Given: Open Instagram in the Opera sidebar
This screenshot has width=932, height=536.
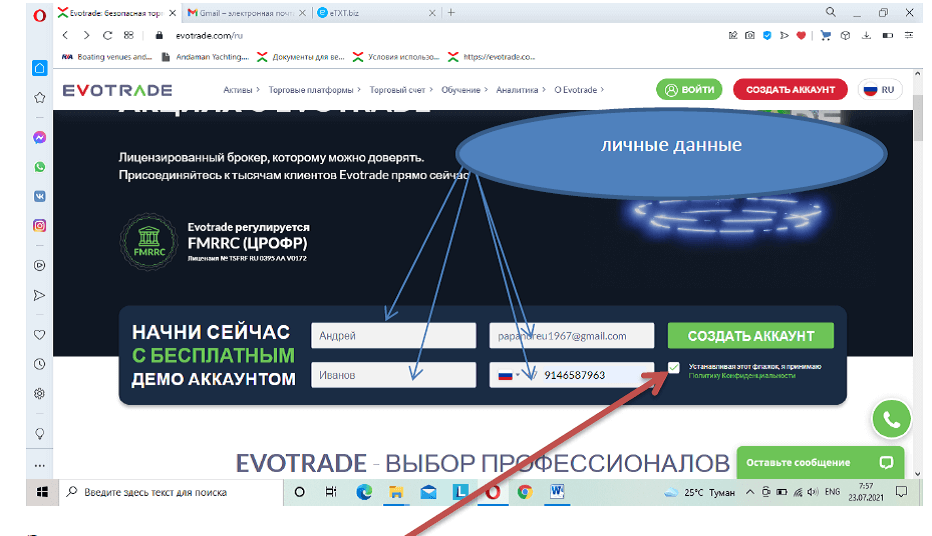Looking at the screenshot, I should point(39,226).
